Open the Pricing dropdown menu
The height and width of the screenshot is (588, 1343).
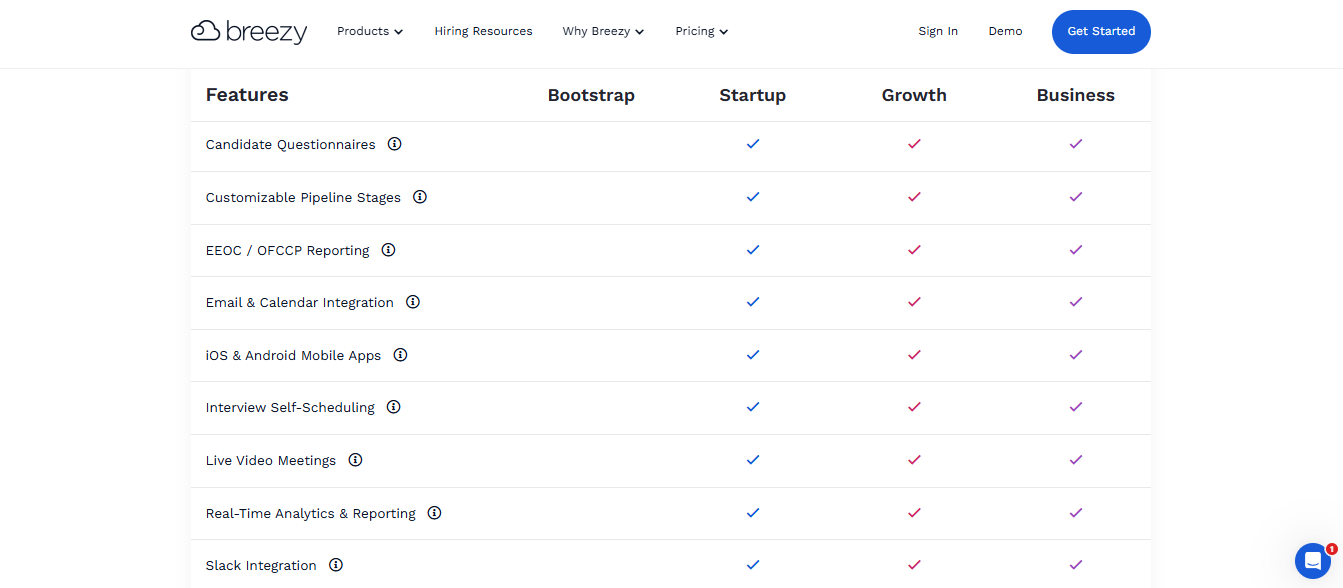(701, 31)
